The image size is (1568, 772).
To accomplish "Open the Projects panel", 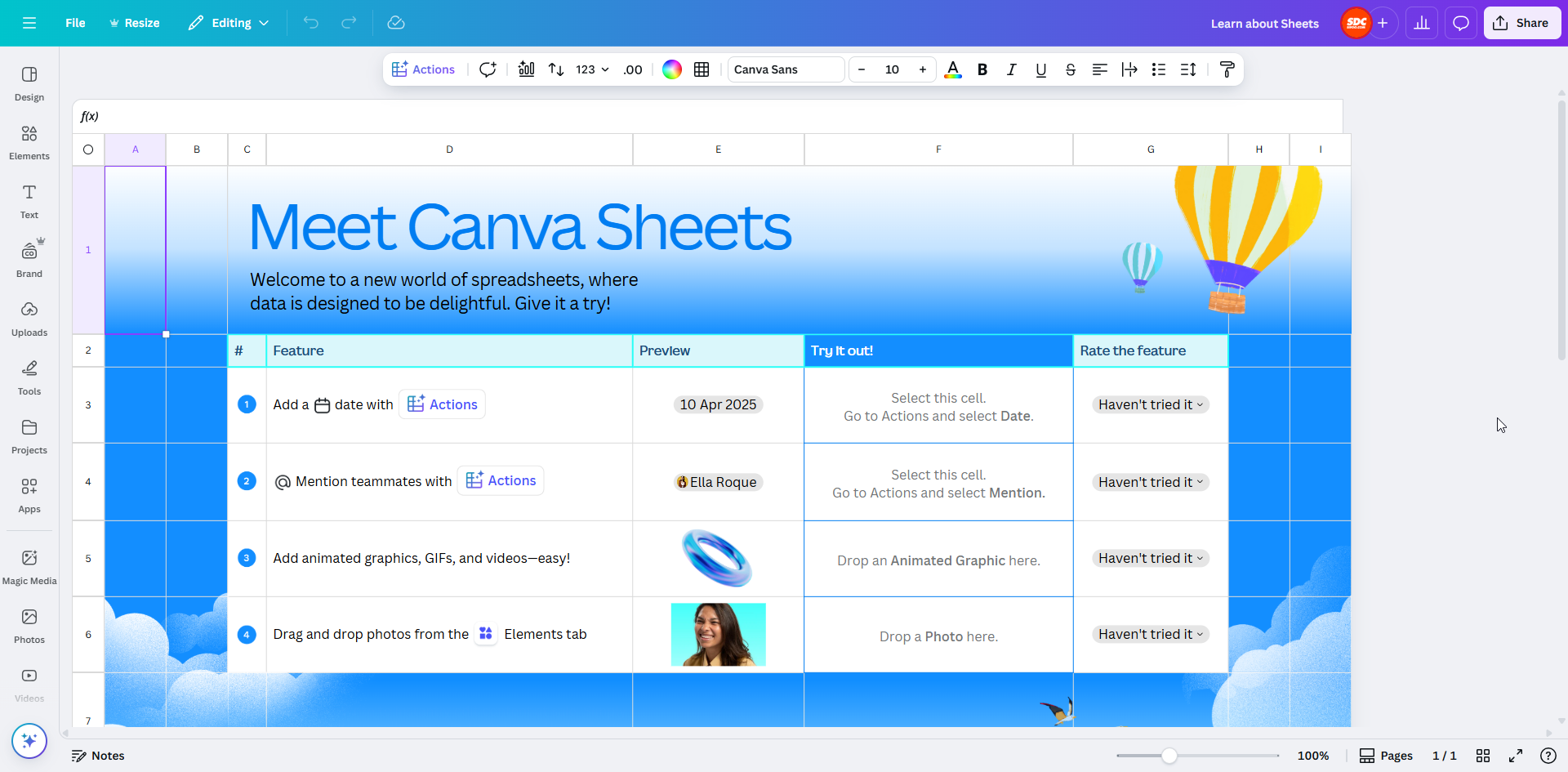I will (x=29, y=436).
